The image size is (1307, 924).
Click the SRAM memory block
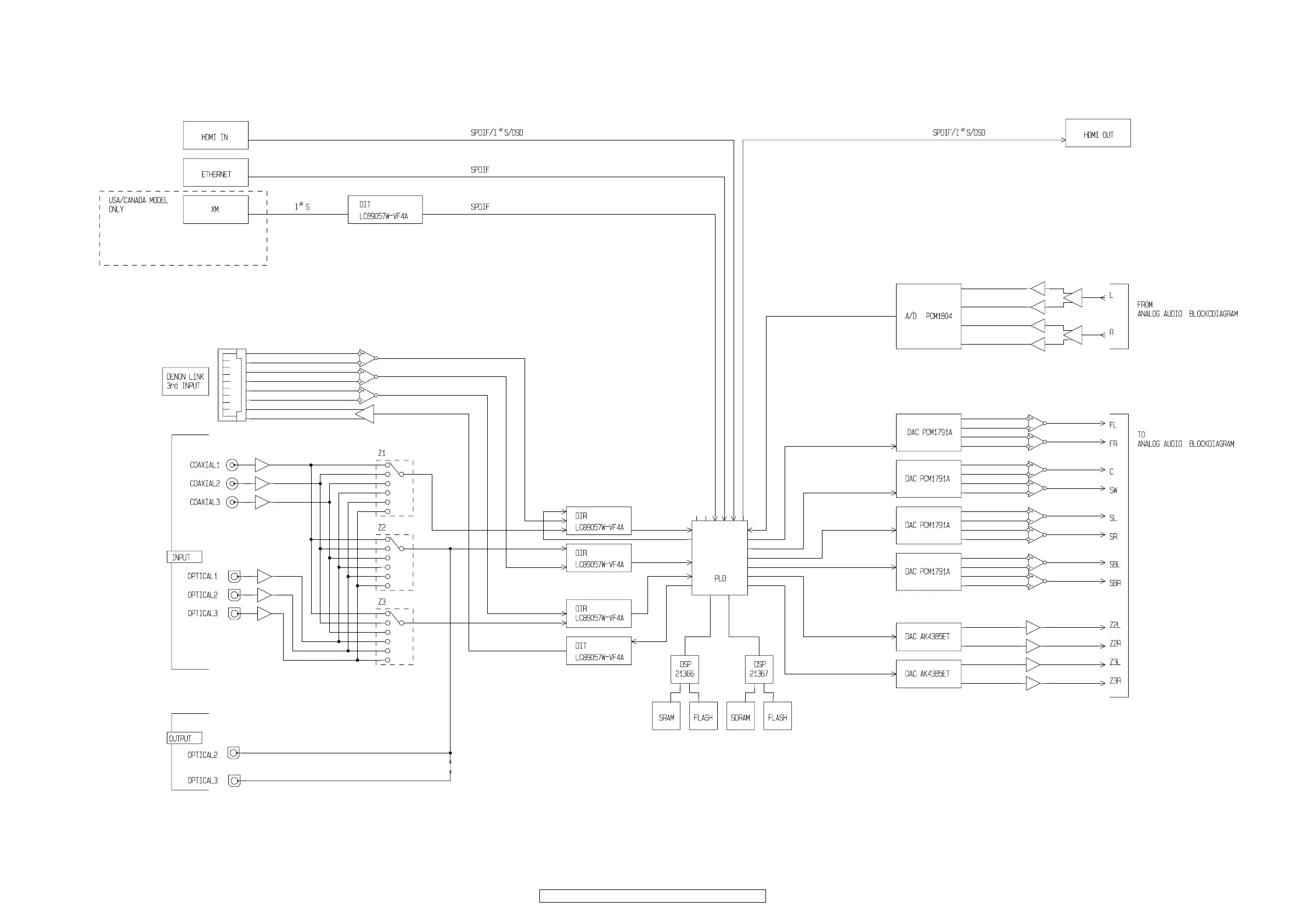pos(666,716)
